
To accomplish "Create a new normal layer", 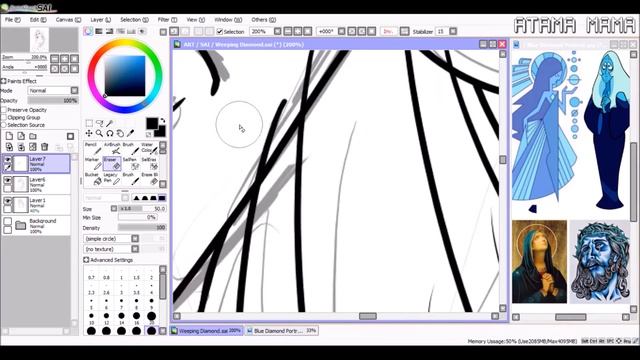I will [9, 136].
